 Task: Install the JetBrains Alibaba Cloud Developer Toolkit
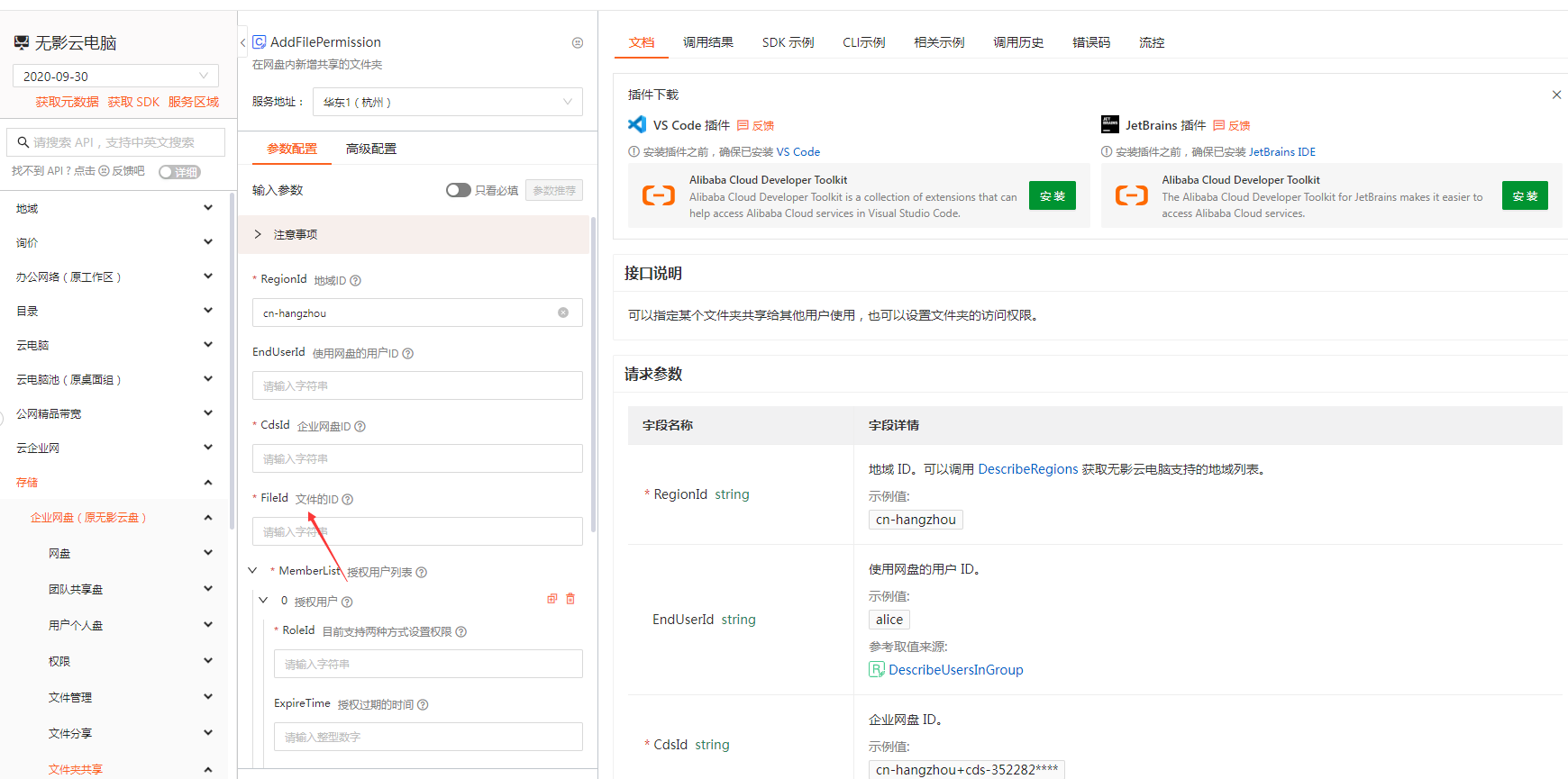(1525, 195)
